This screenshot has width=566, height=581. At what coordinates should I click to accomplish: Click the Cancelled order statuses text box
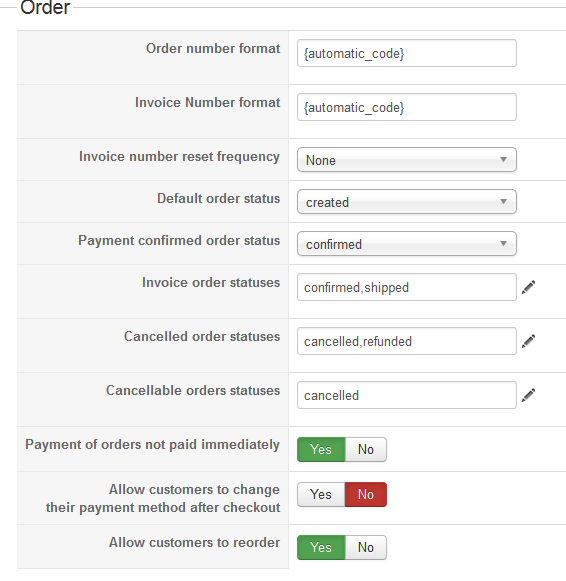(x=407, y=341)
